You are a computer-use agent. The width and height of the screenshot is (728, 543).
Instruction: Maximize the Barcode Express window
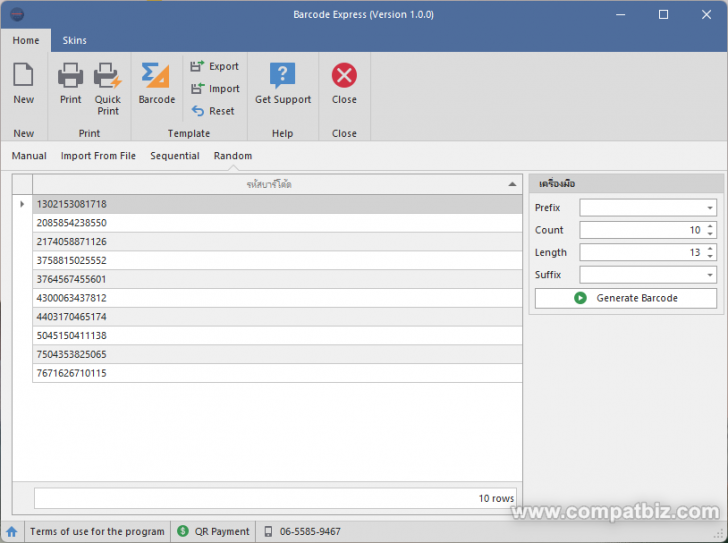coord(663,14)
